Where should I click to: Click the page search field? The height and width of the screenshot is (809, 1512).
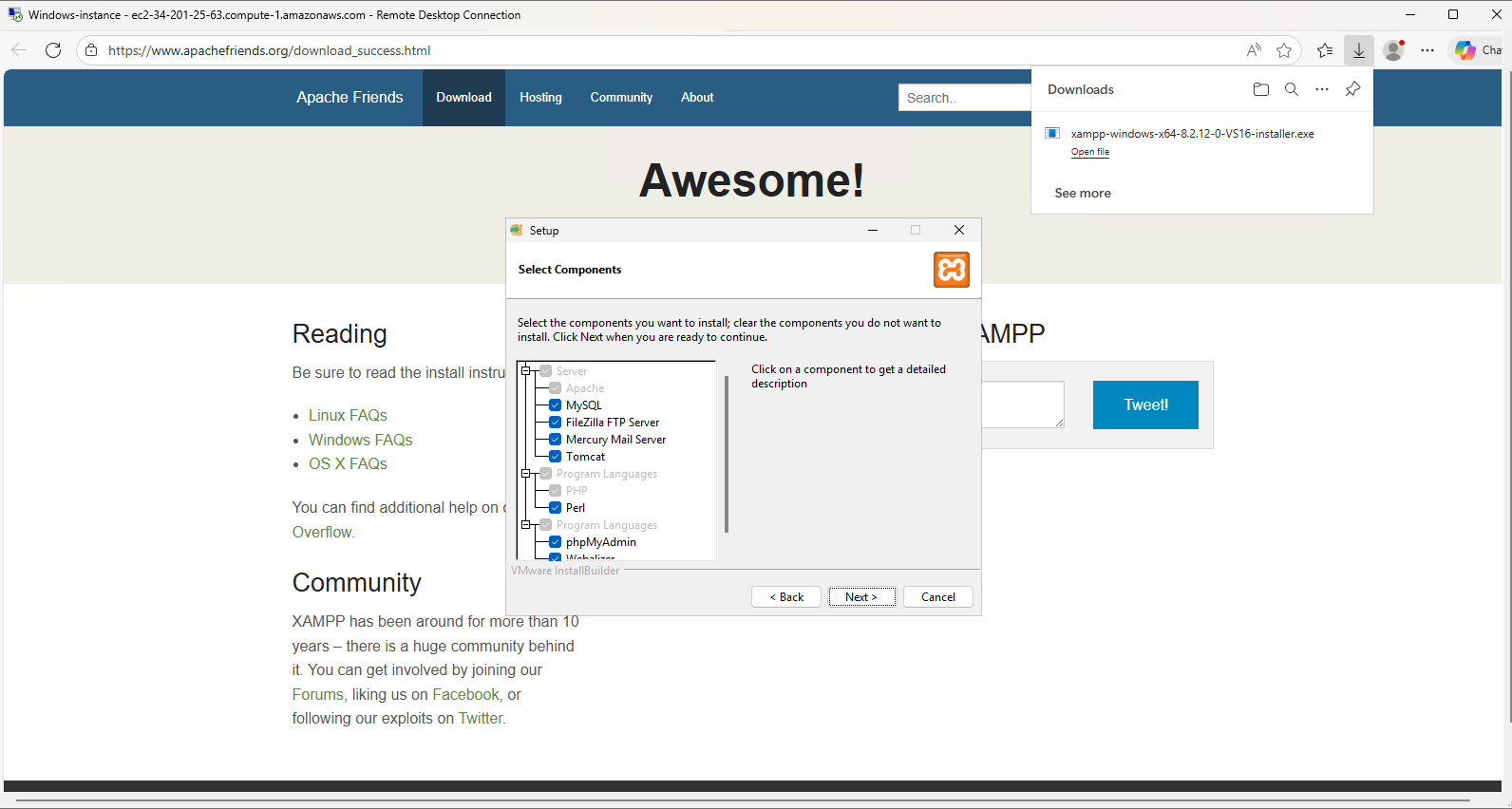964,97
